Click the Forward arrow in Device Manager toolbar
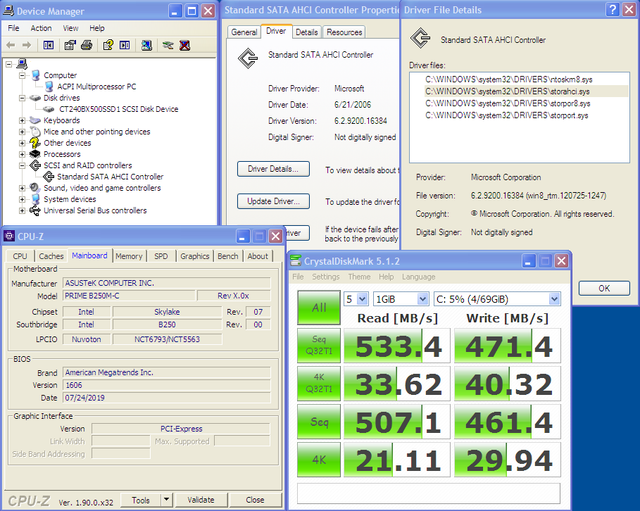The image size is (640, 511). 27,45
